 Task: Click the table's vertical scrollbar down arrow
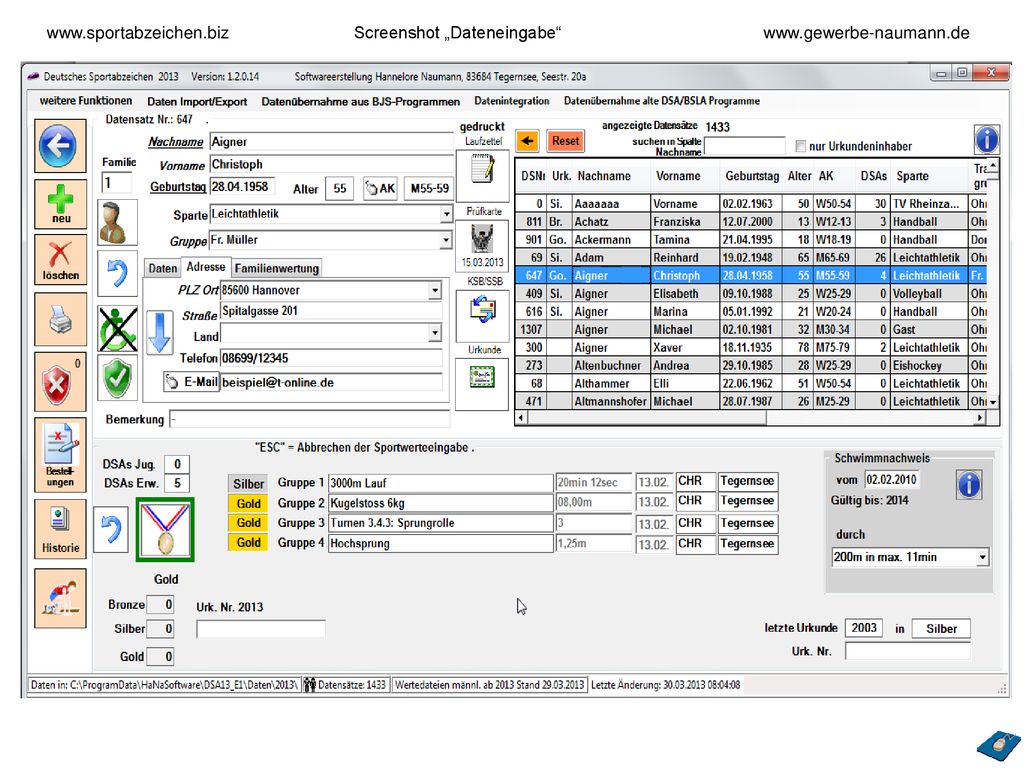click(993, 402)
